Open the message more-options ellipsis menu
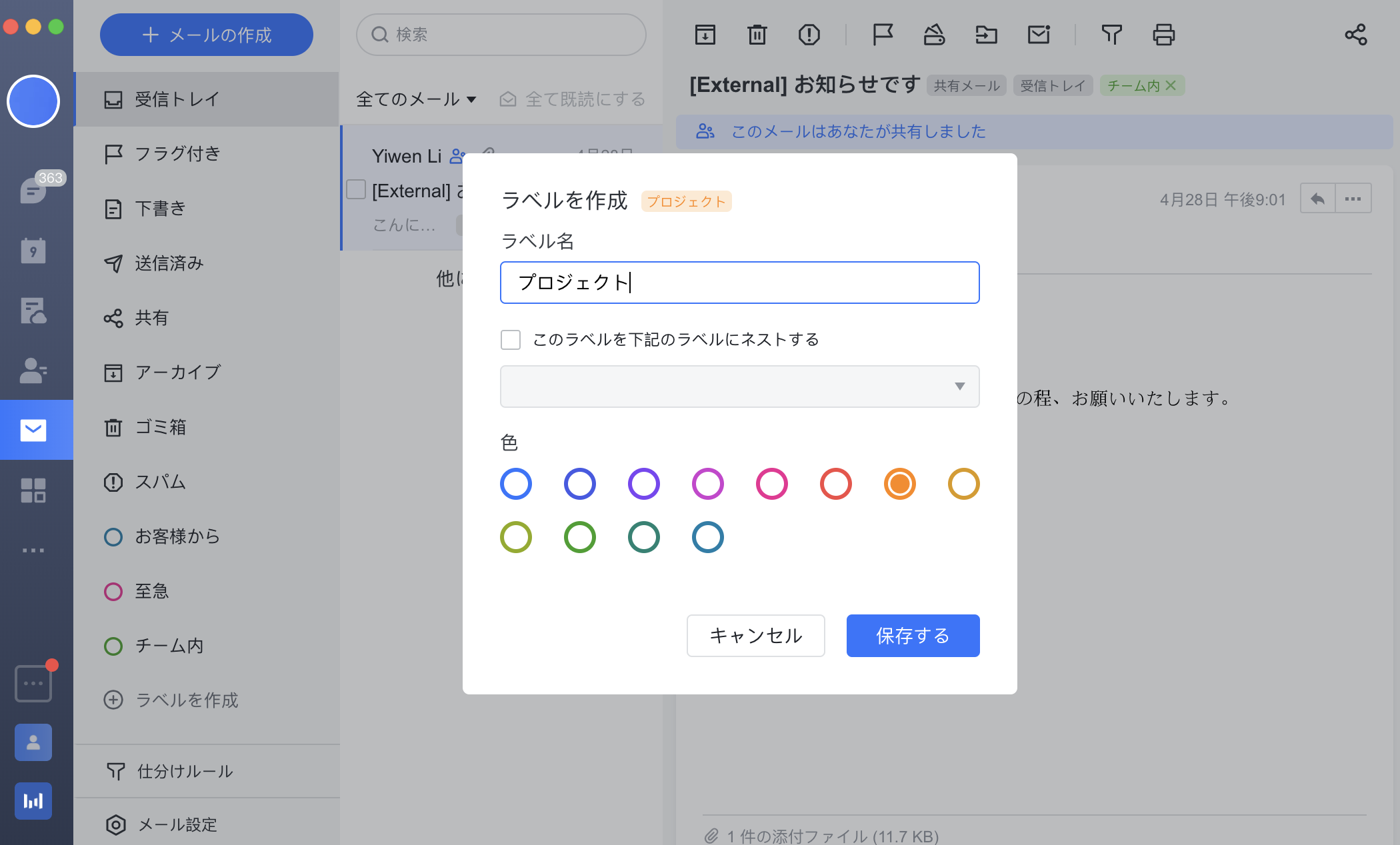The height and width of the screenshot is (845, 1400). click(x=1353, y=199)
